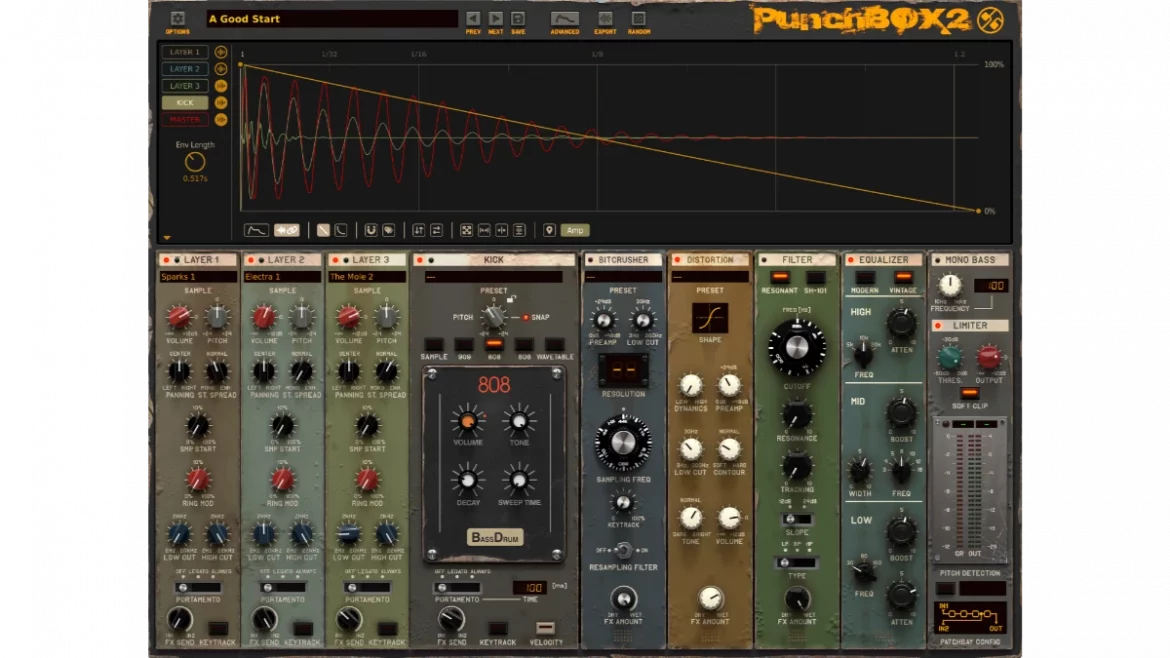Switch to Advanced view with envelope icon
Screen dimensions: 1170x658
(x=564, y=19)
